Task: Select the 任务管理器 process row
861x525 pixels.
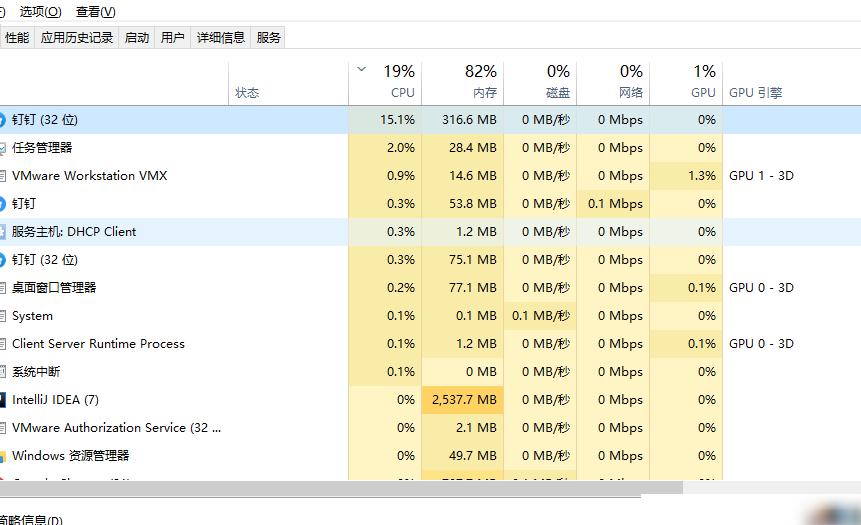Action: 430,148
